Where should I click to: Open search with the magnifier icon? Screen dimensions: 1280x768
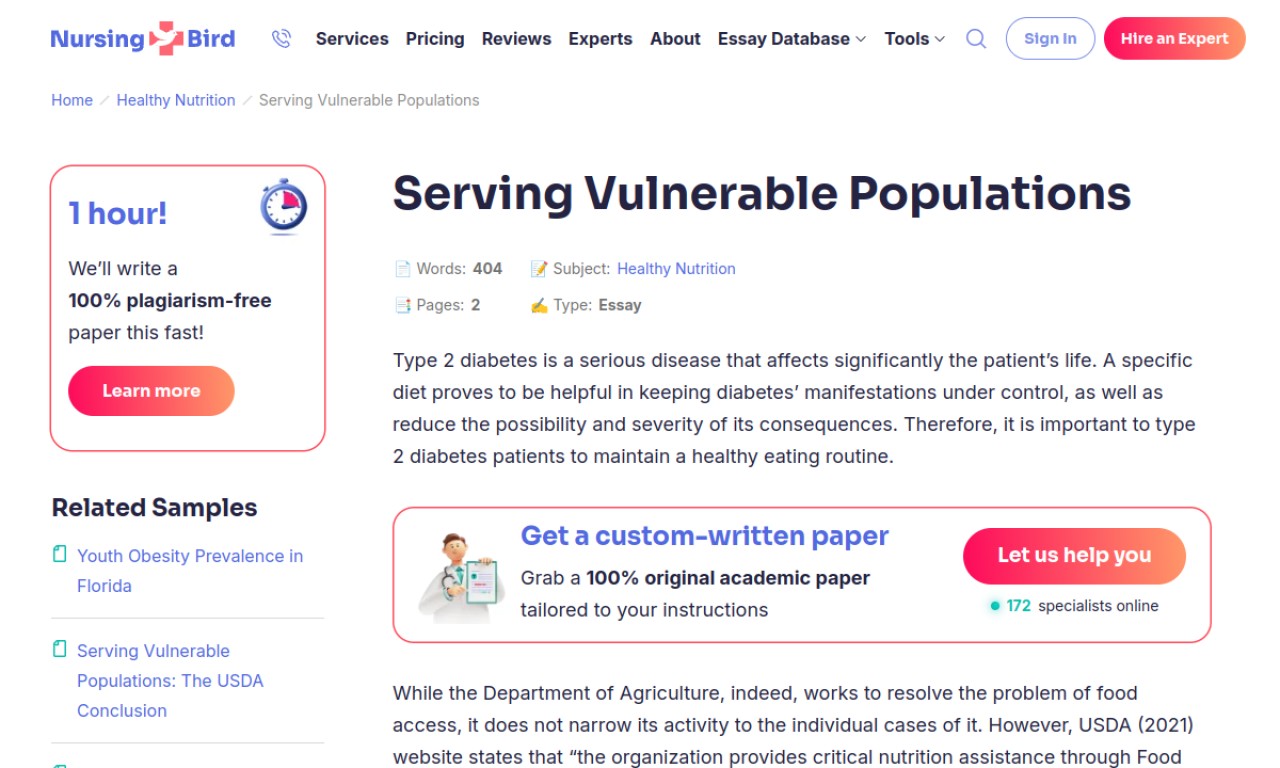pyautogui.click(x=976, y=39)
